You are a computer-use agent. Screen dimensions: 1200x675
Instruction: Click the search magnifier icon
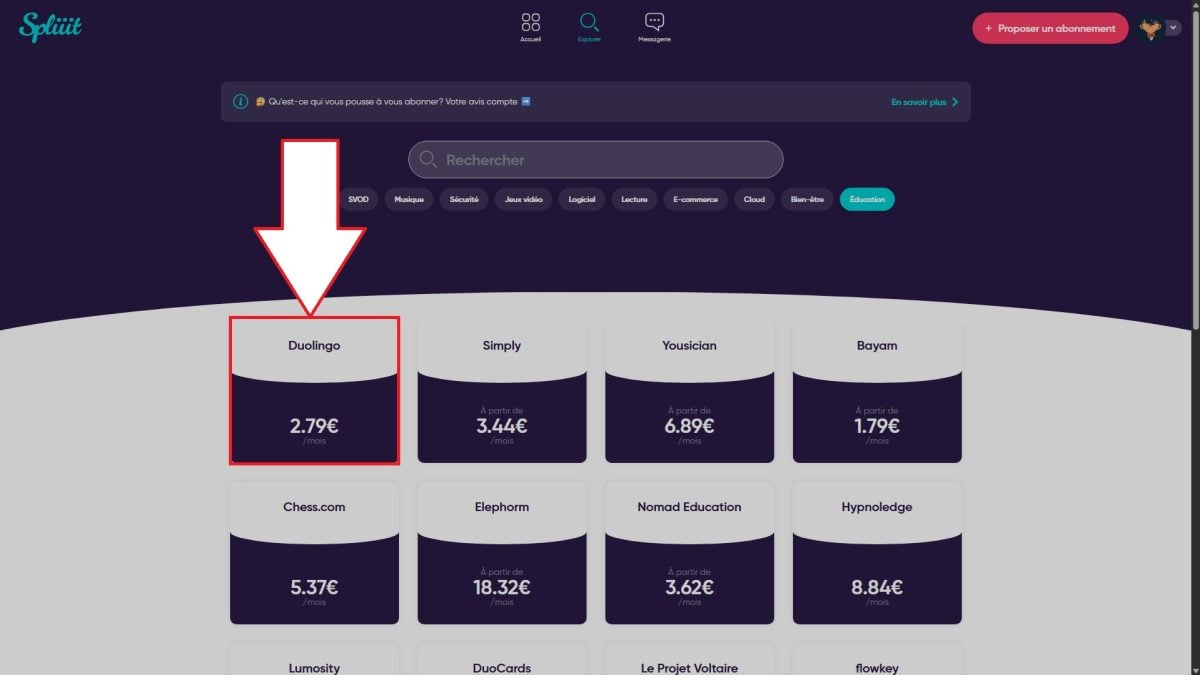[429, 160]
